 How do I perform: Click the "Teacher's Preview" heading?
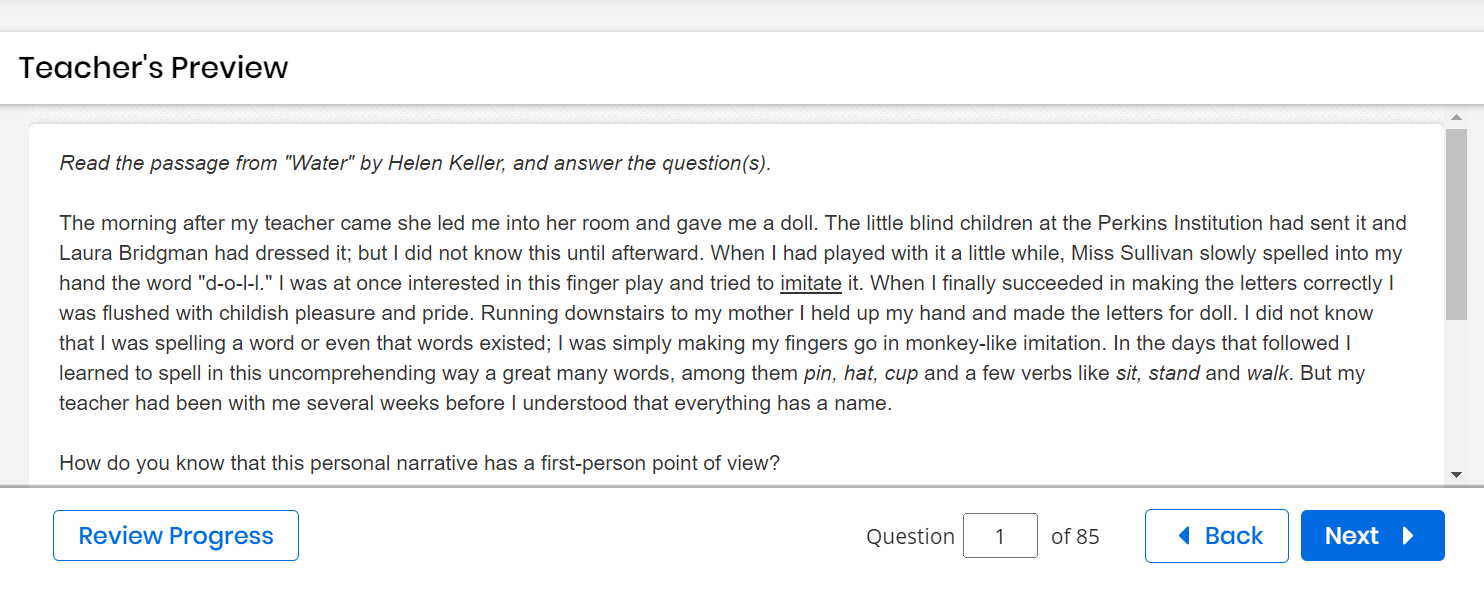coord(154,68)
